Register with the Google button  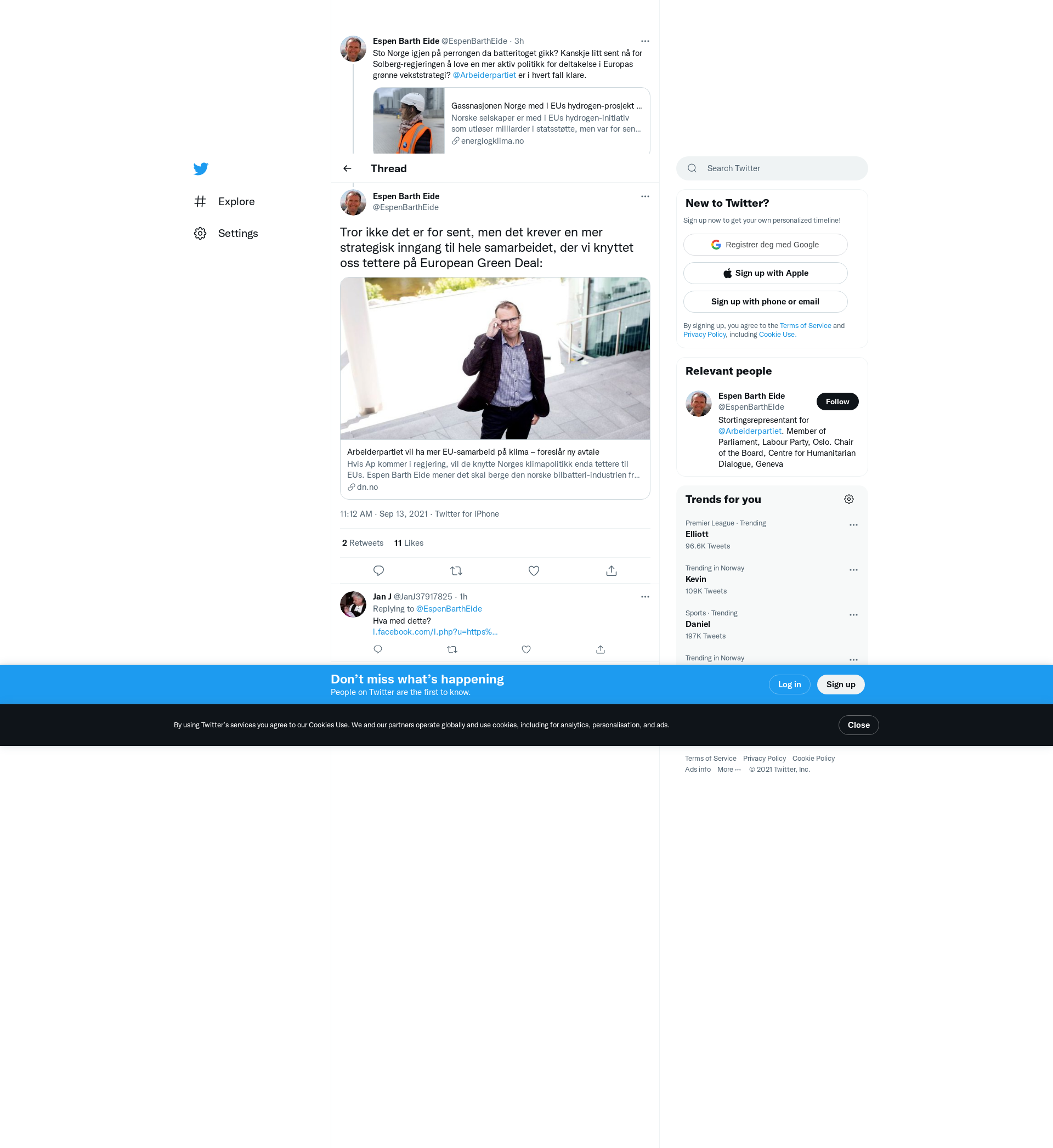tap(765, 245)
